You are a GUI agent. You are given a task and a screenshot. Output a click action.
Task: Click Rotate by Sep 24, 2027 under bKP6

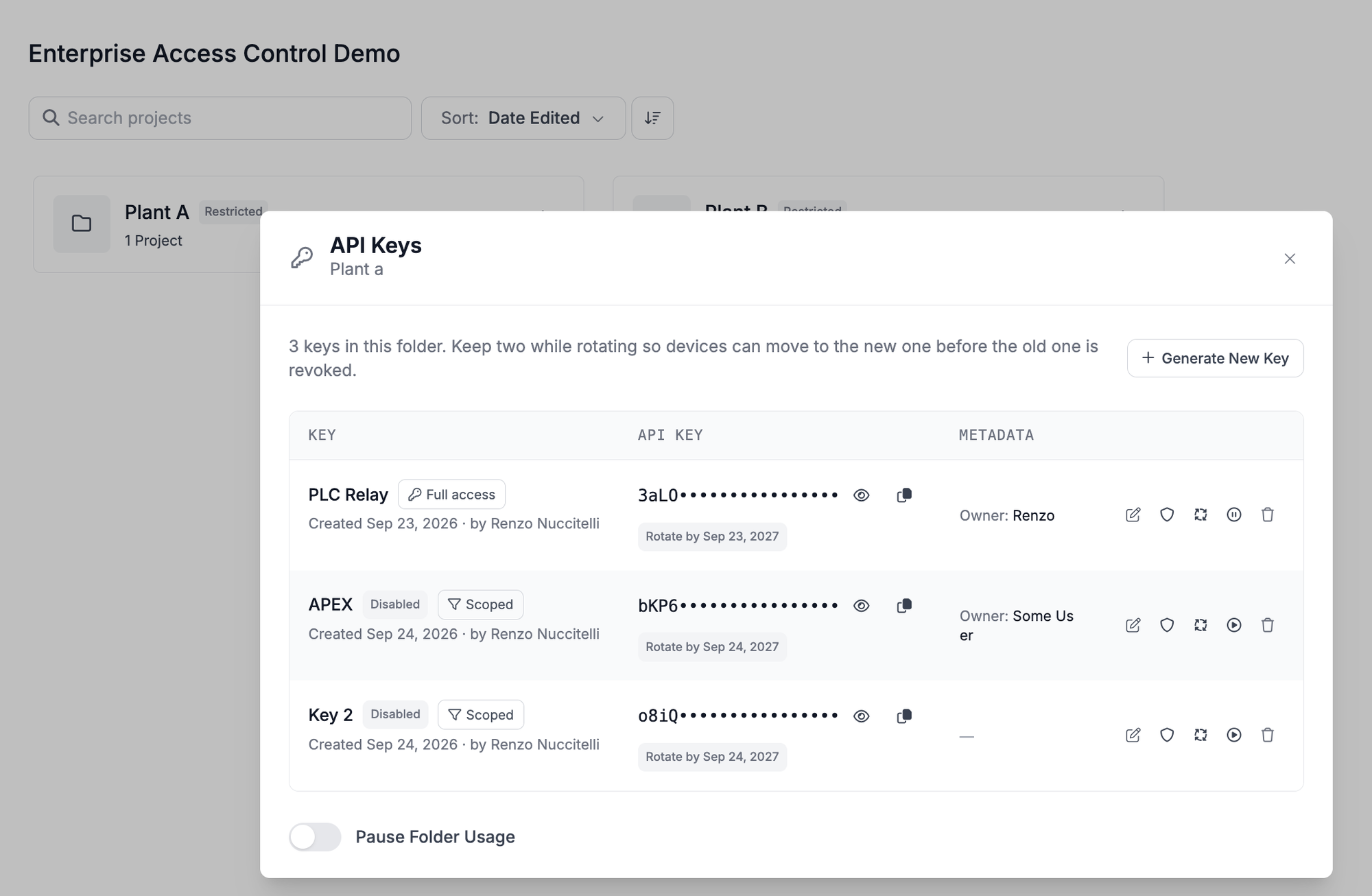pyautogui.click(x=712, y=647)
